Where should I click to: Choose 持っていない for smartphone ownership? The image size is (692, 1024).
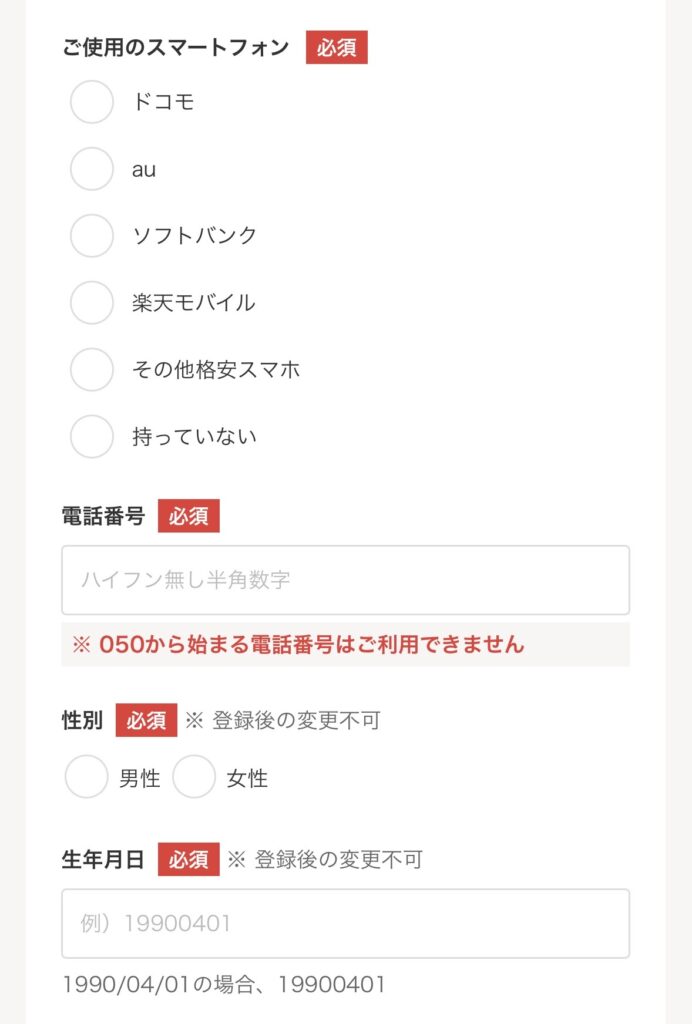click(x=91, y=437)
